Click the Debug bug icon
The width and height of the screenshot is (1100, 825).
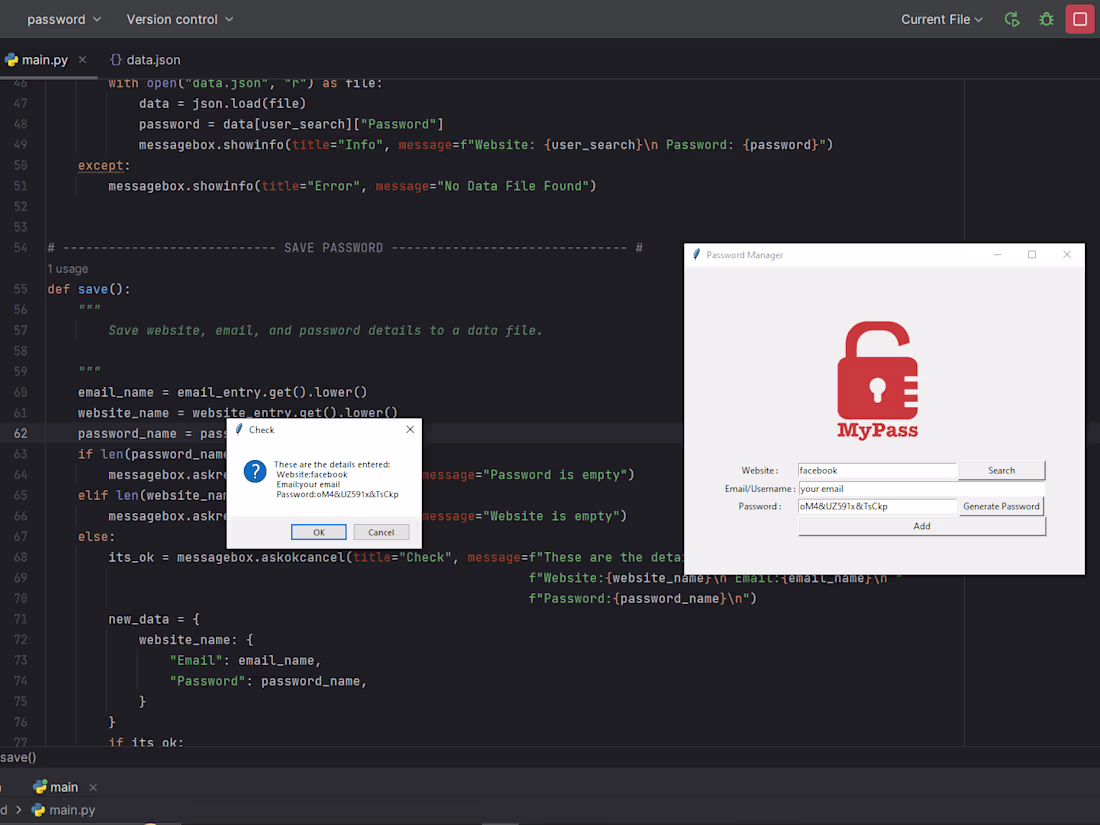pyautogui.click(x=1046, y=18)
